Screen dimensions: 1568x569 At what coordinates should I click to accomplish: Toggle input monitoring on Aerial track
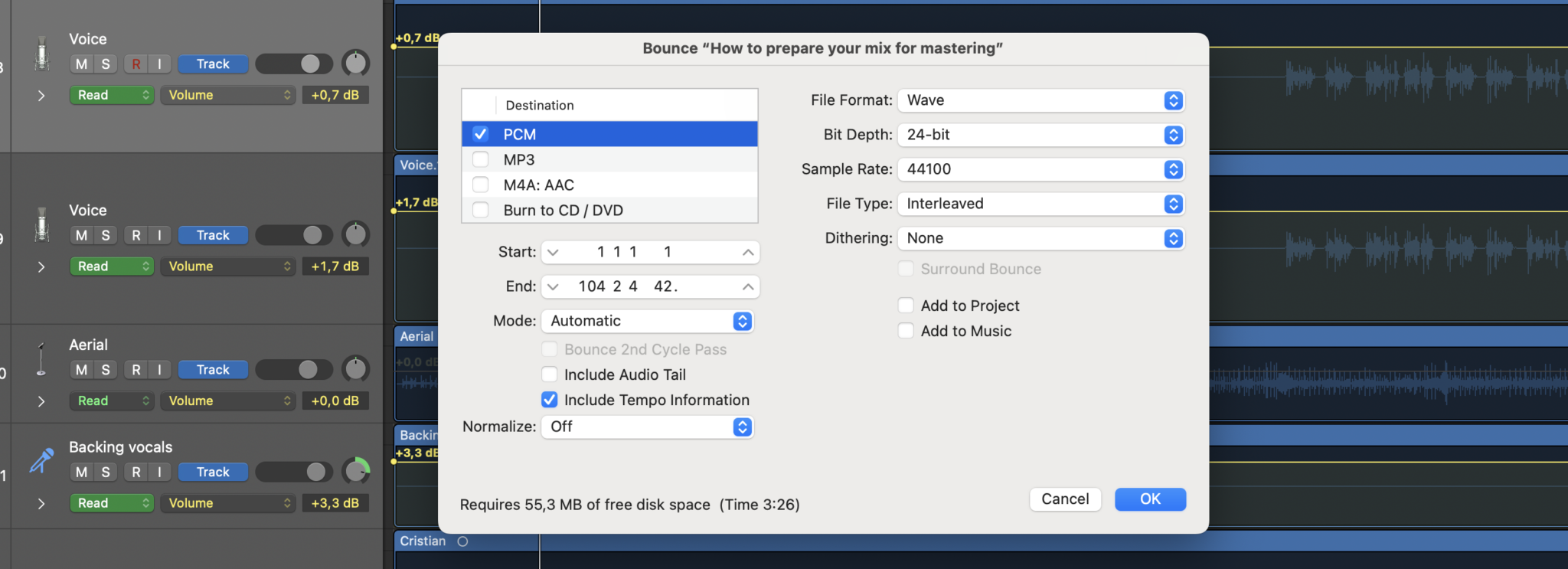[159, 370]
